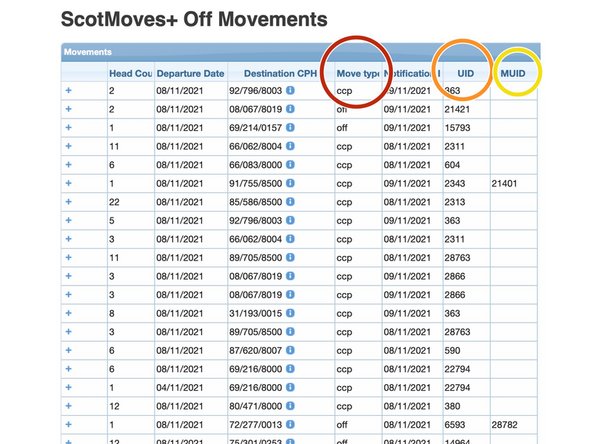592x444 pixels.
Task: Sort by the Head Count column header
Action: pos(131,73)
